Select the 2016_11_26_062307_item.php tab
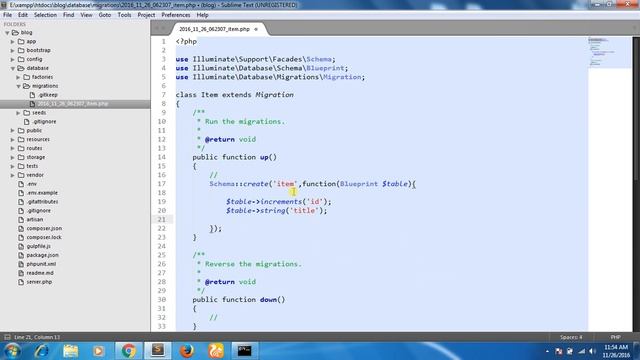The height and width of the screenshot is (360, 640). point(214,29)
